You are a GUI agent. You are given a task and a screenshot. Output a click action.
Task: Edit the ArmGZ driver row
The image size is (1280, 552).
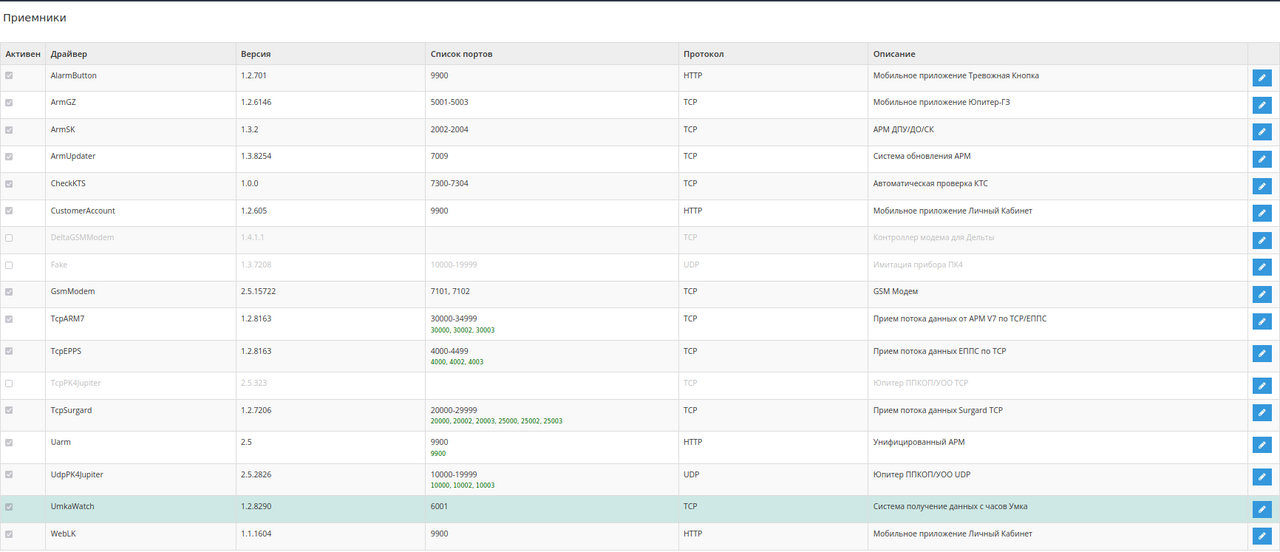click(1261, 105)
